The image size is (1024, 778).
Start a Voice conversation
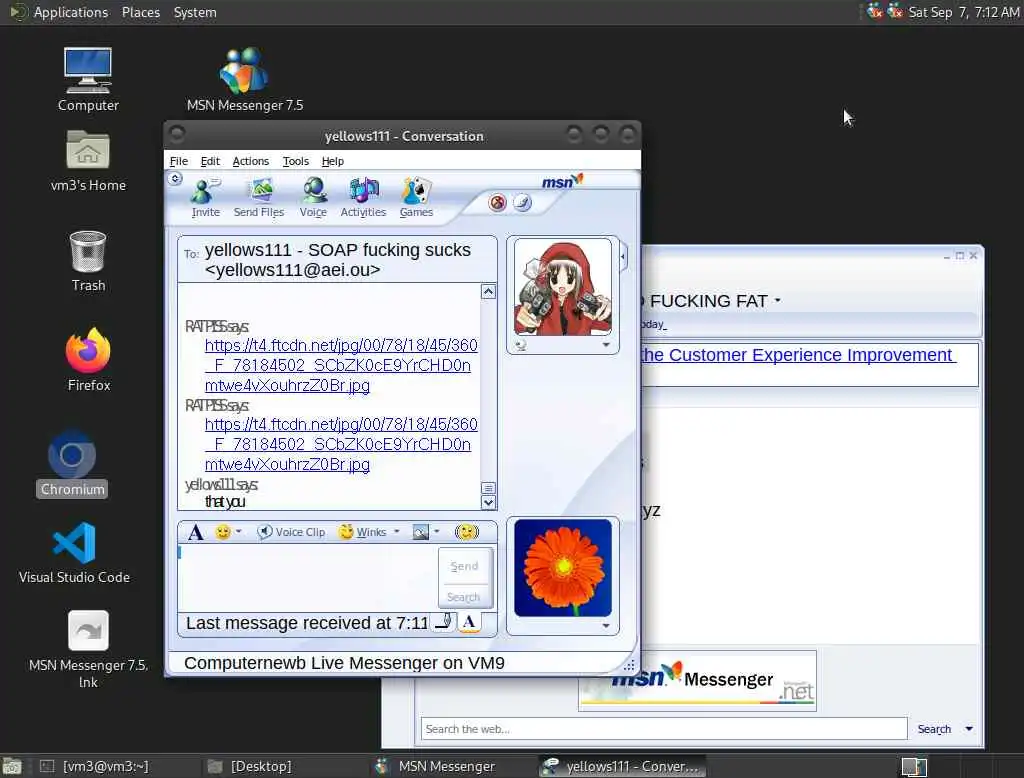pos(313,197)
